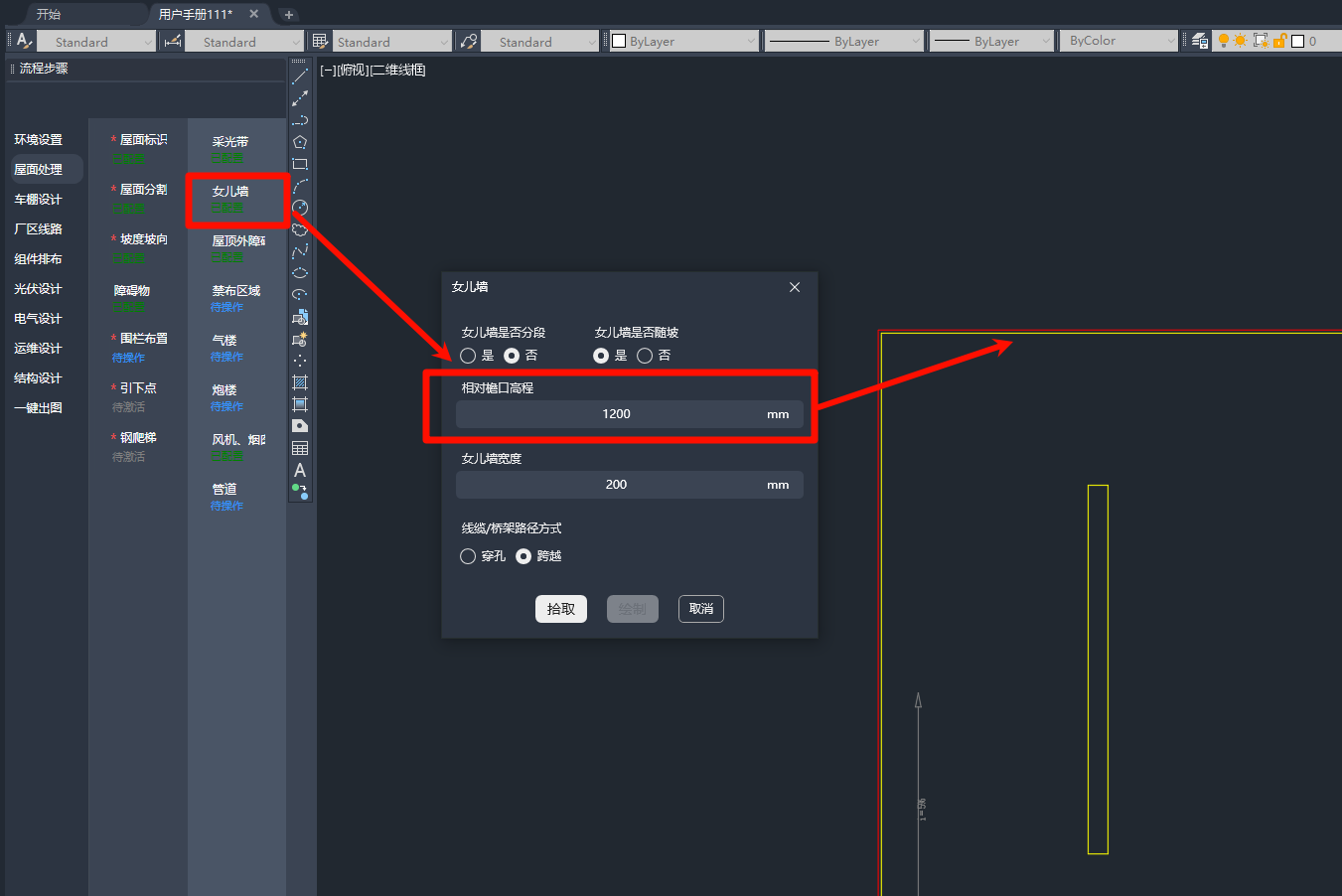This screenshot has width=1342, height=896.
Task: Select the Revision Cloud tool
Action: 300,229
